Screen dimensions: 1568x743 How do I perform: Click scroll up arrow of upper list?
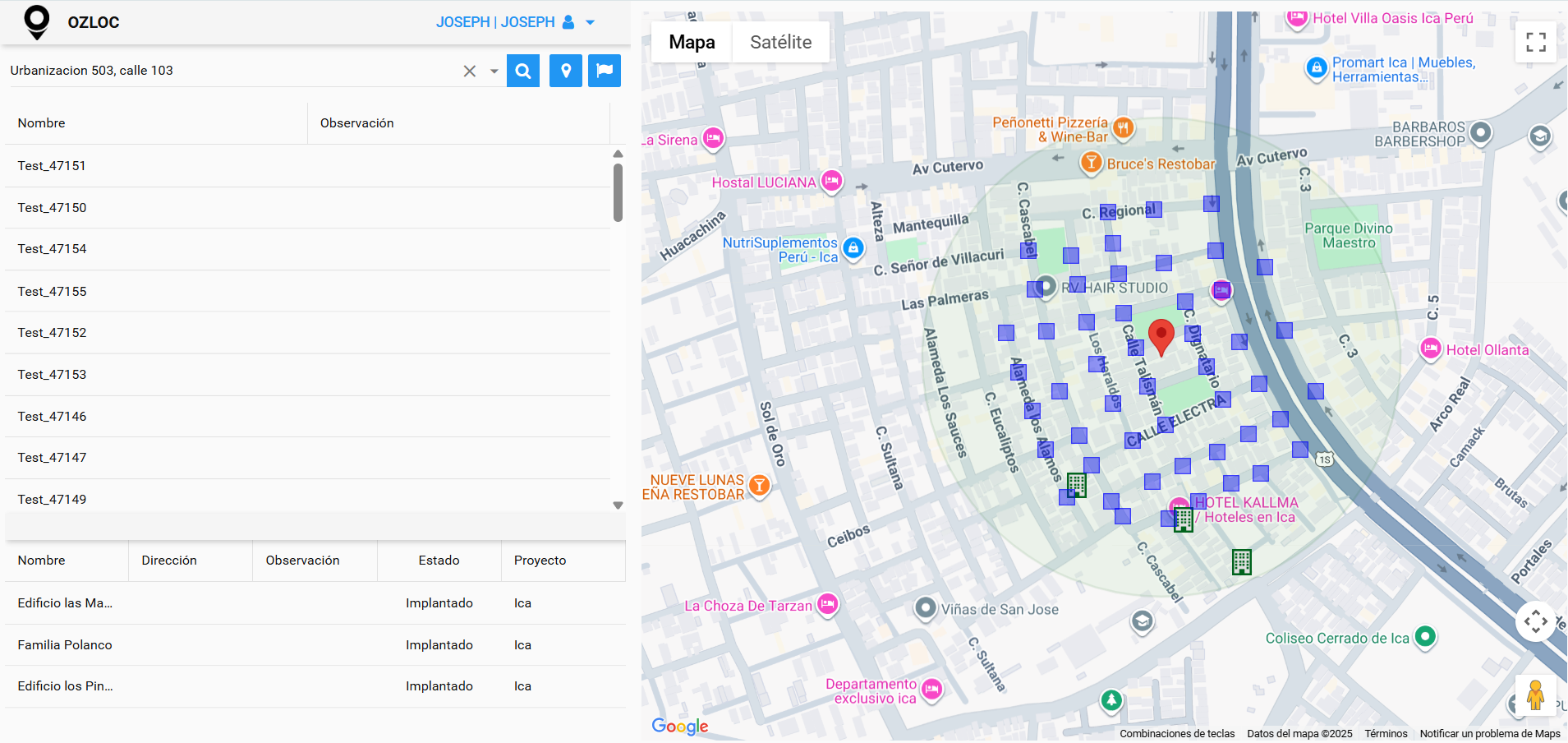(618, 154)
